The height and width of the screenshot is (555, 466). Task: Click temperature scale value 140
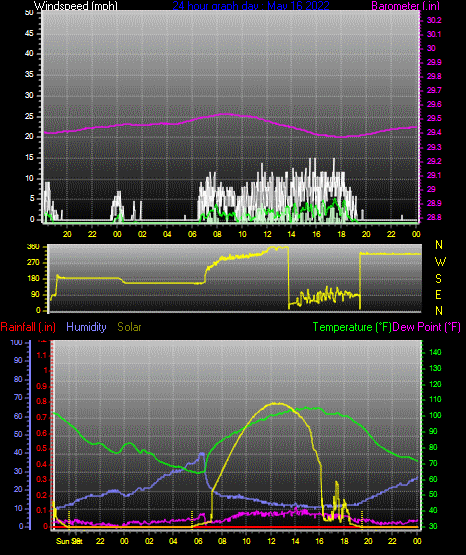[x=435, y=352]
